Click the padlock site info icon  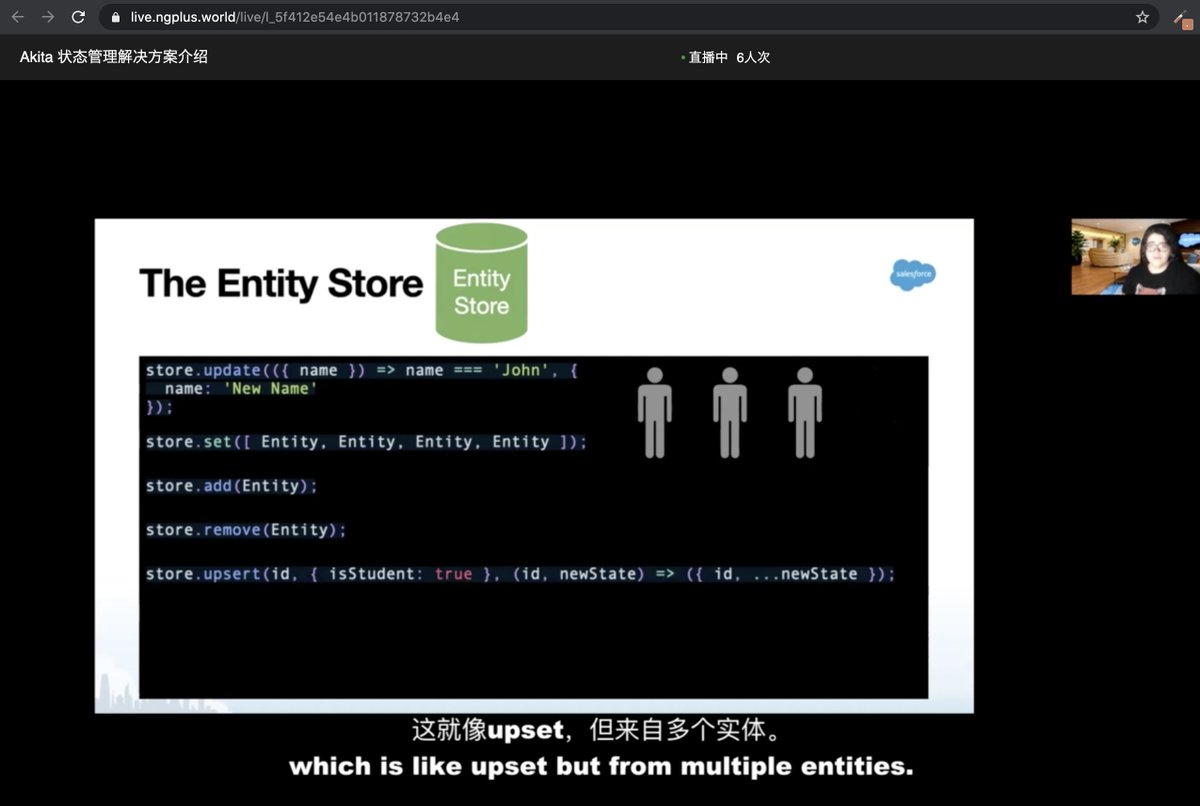tap(115, 17)
